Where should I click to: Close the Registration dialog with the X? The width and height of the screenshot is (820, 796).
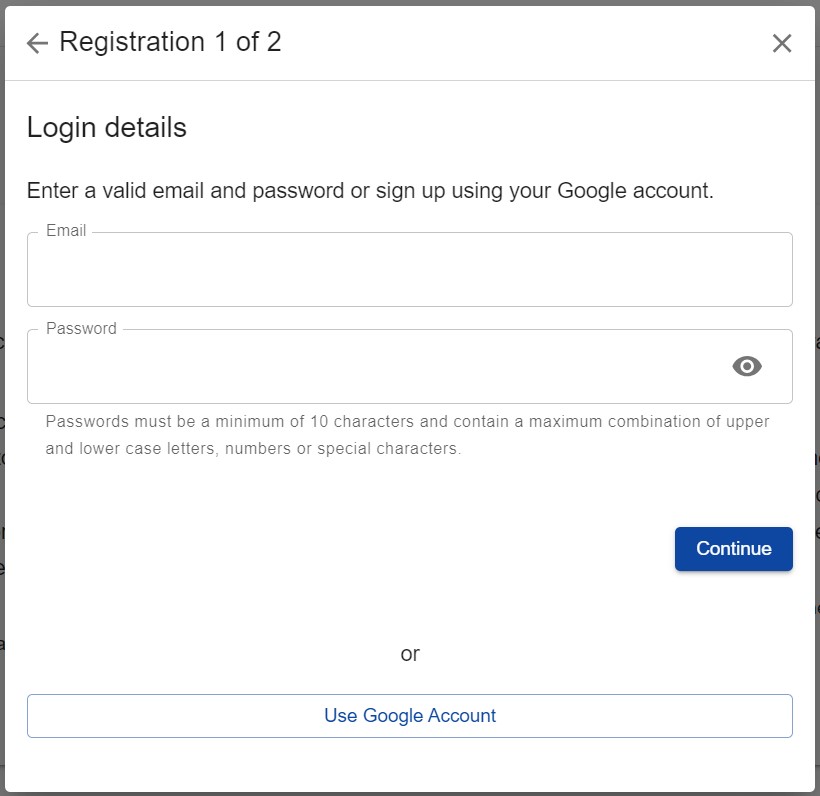click(782, 43)
